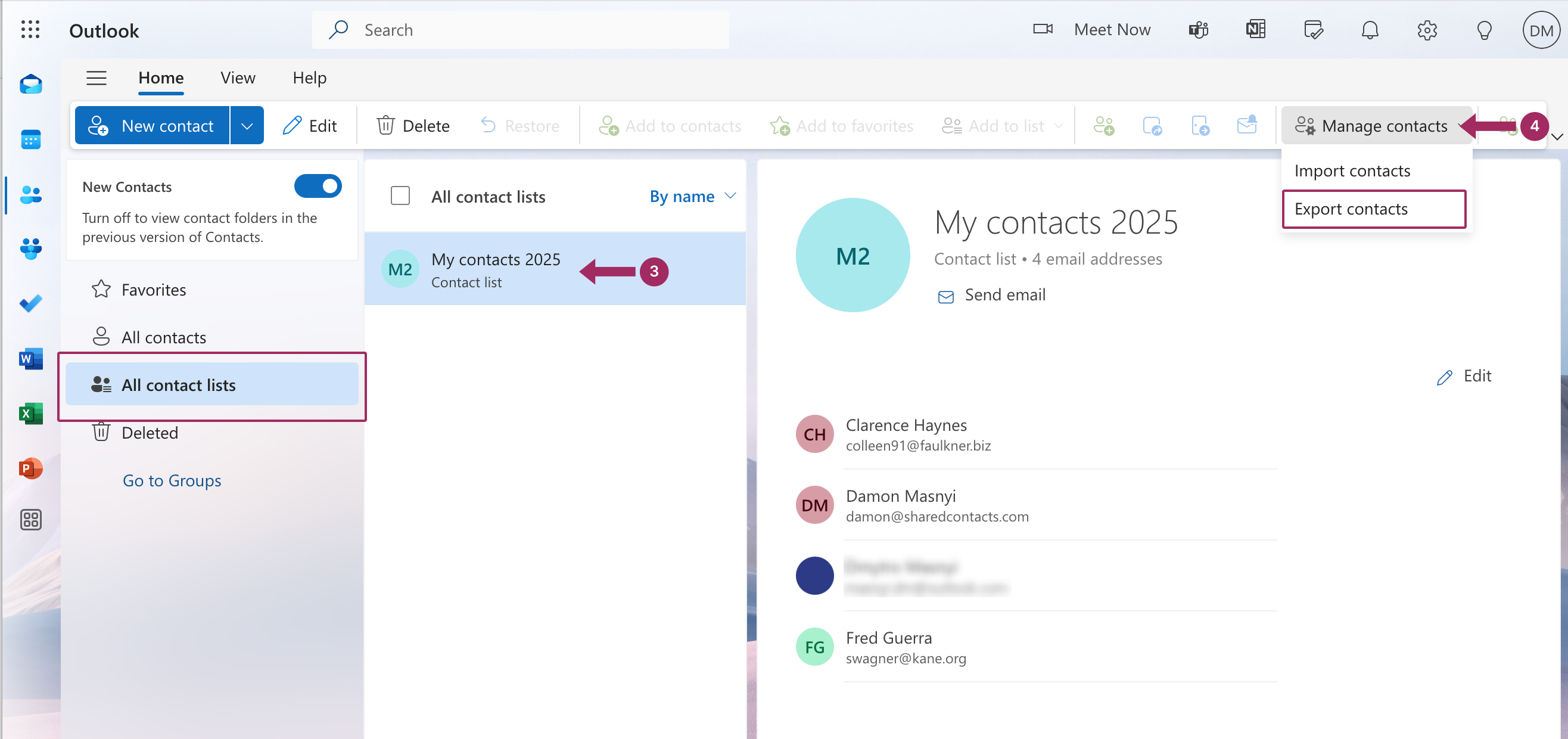Open the Tips lightbulb icon
1568x739 pixels.
1484,30
